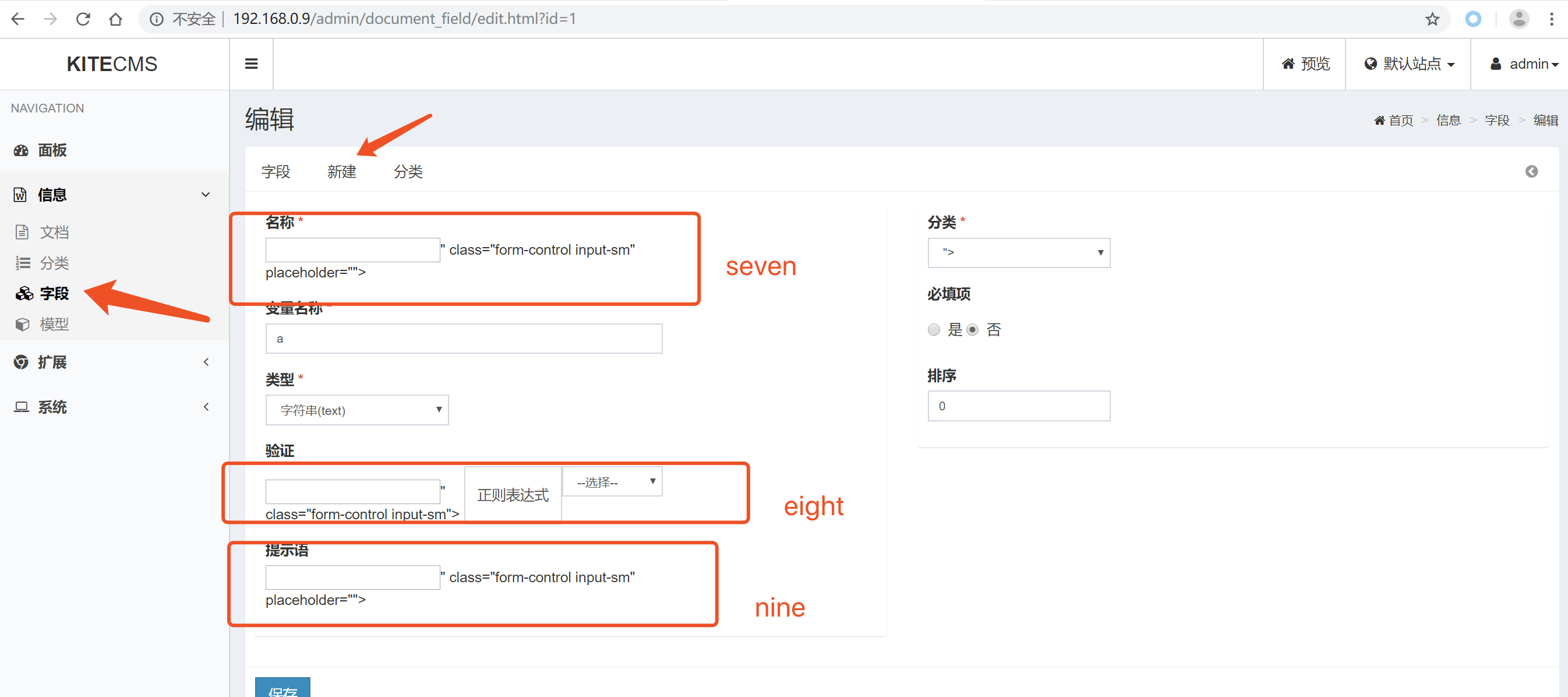
Task: Open the 面板 dashboard sidebar item
Action: (52, 150)
